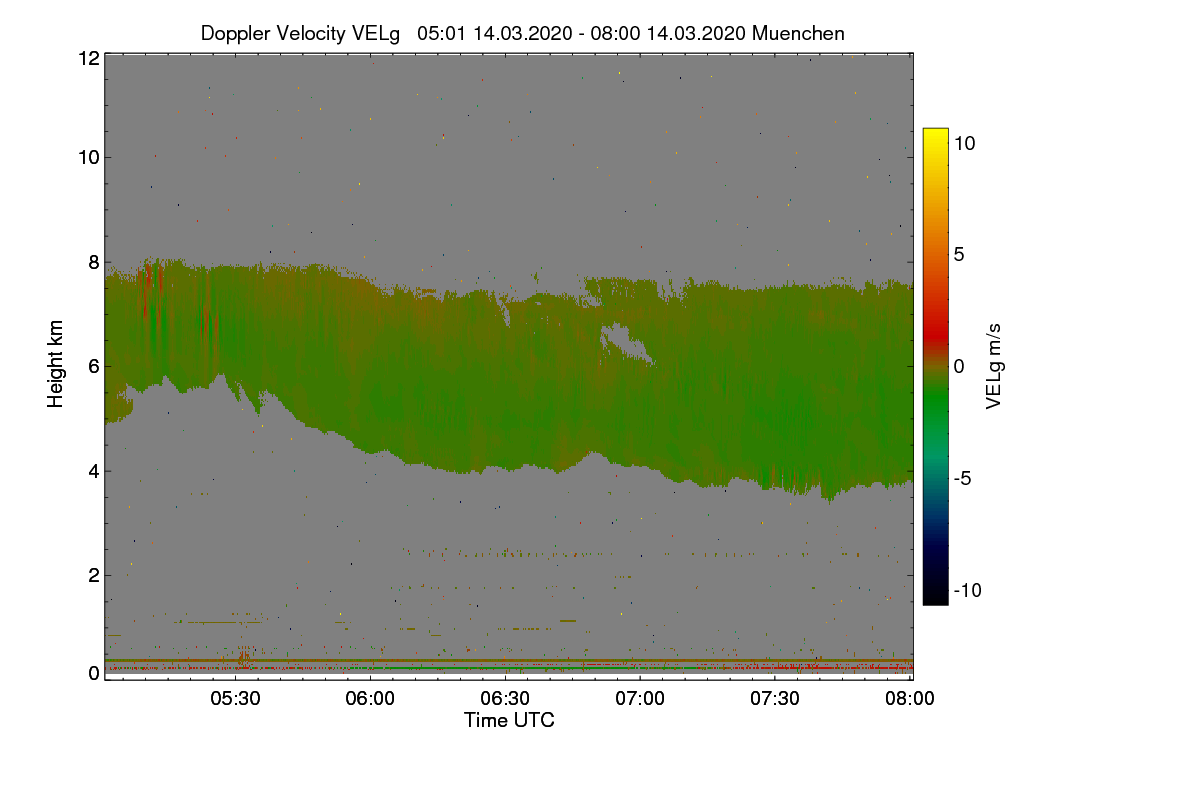Click the black bottom of the colorbar

935,595
